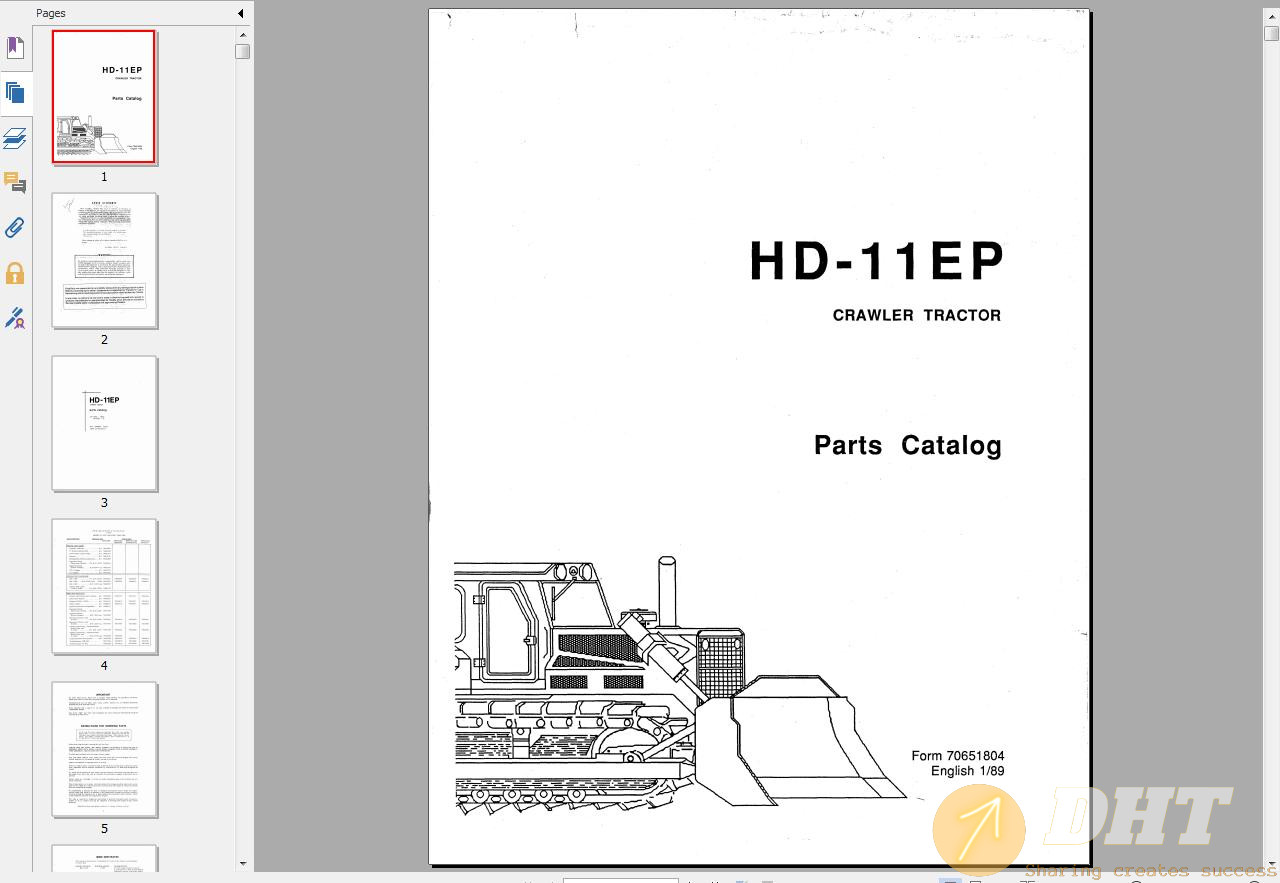
Task: Jump to page 3 thumbnail
Action: point(104,423)
